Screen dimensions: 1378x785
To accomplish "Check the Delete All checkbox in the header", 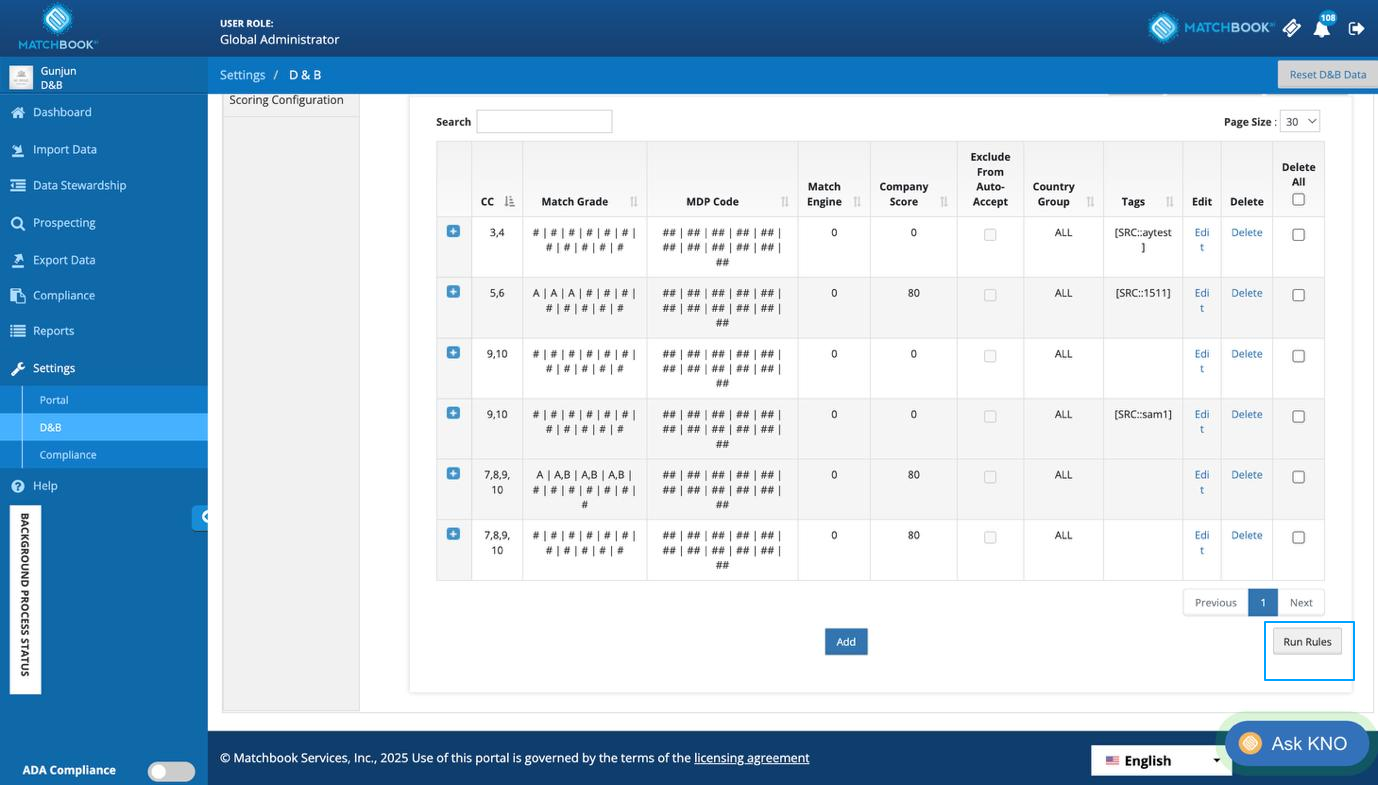I will (x=1298, y=200).
